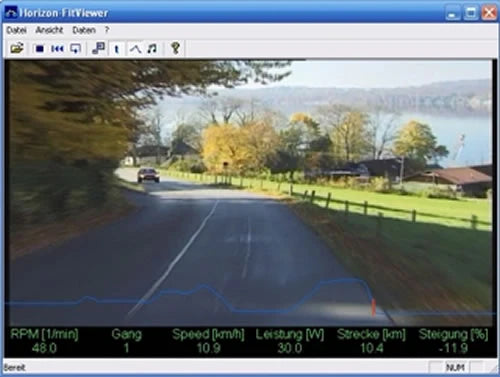Click the music note window icon

click(x=99, y=49)
